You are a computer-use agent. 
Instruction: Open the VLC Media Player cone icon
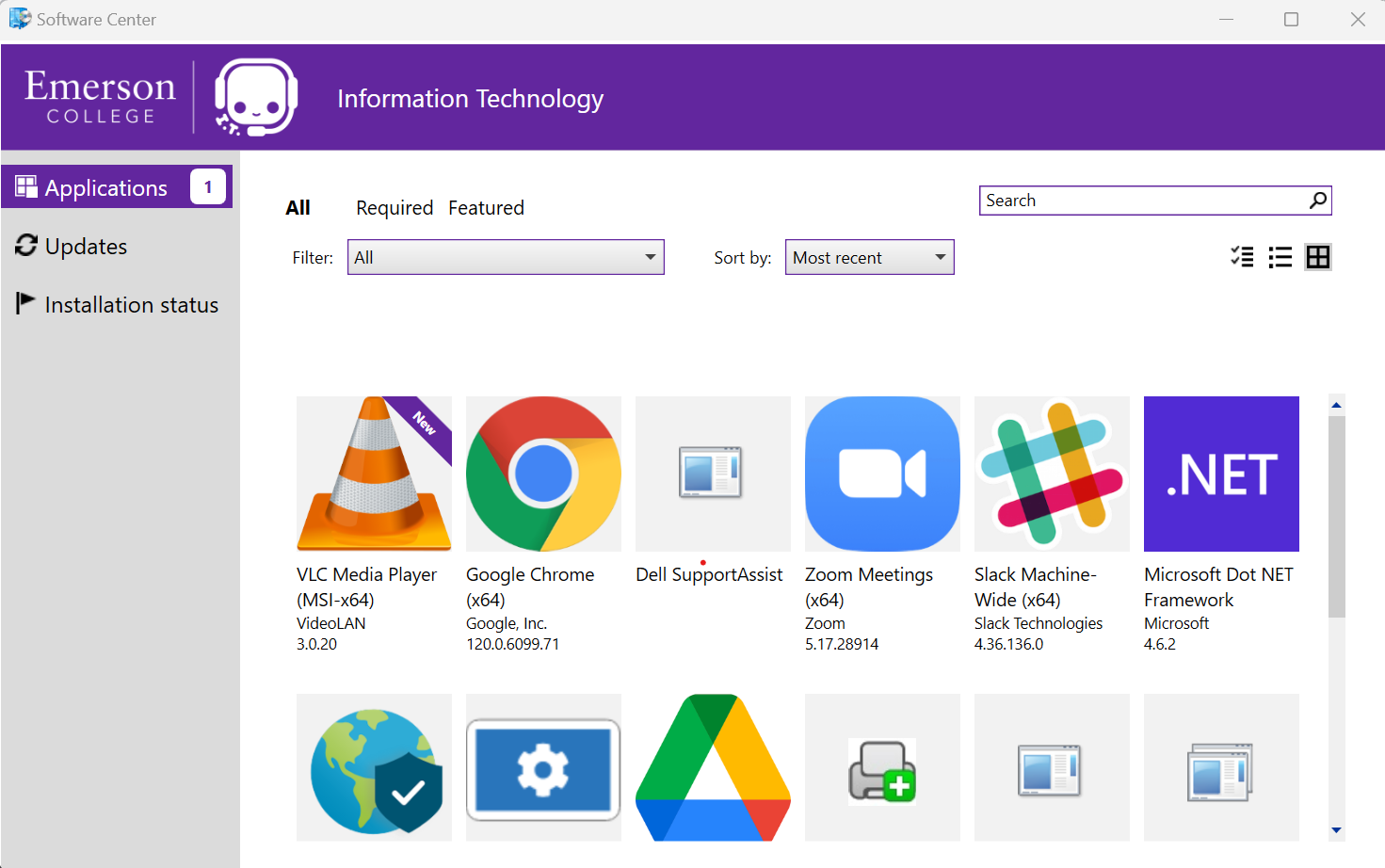click(374, 474)
